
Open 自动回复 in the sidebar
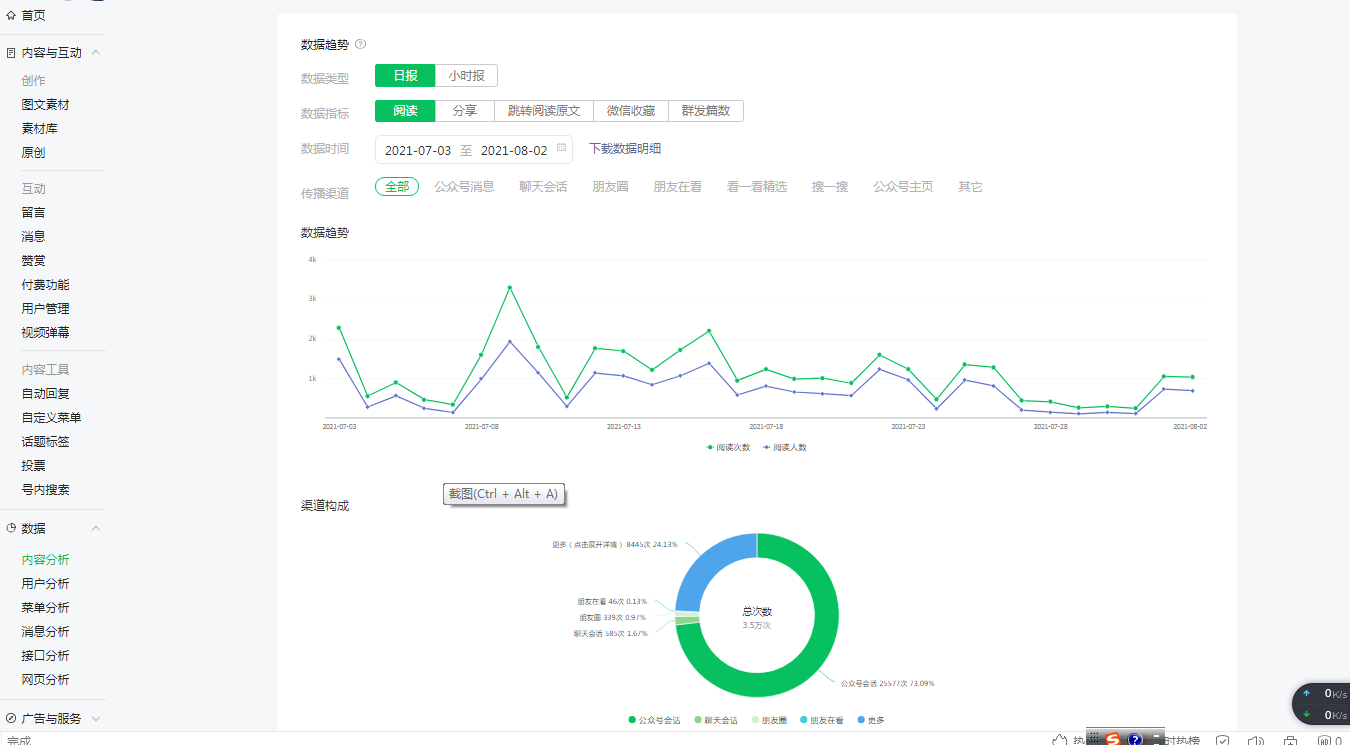(46, 394)
